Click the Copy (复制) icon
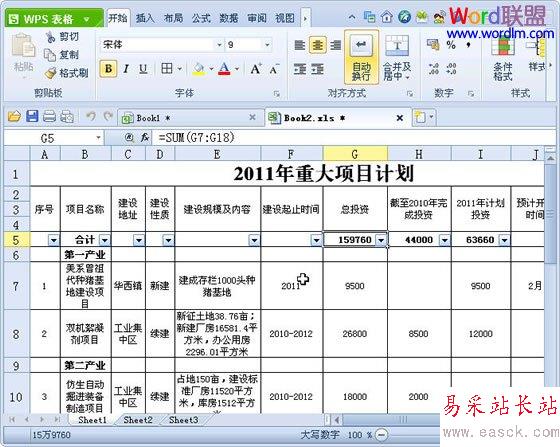The image size is (560, 447). (x=50, y=55)
